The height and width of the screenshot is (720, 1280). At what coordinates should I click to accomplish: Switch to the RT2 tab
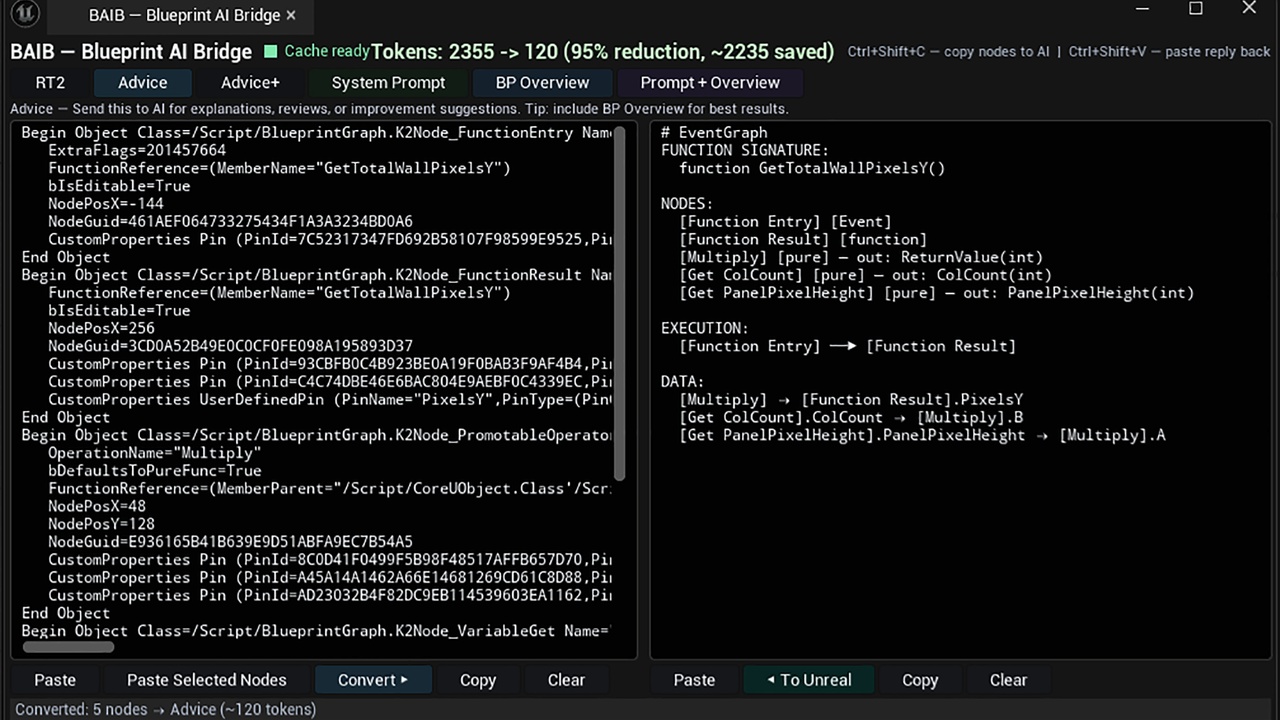50,83
